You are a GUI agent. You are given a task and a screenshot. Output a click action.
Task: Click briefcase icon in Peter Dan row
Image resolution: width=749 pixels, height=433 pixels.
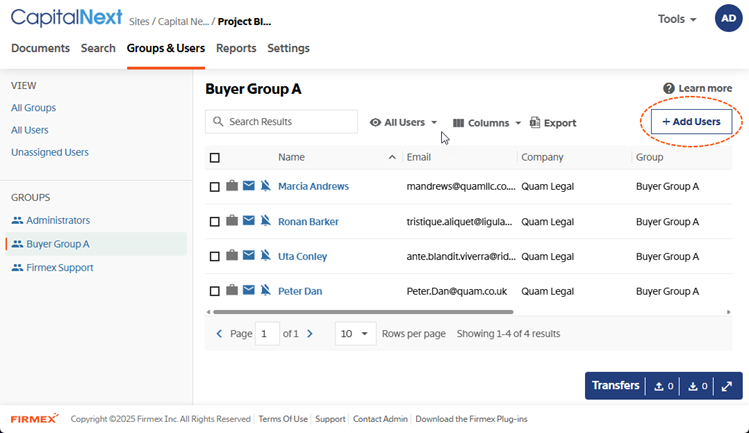232,290
